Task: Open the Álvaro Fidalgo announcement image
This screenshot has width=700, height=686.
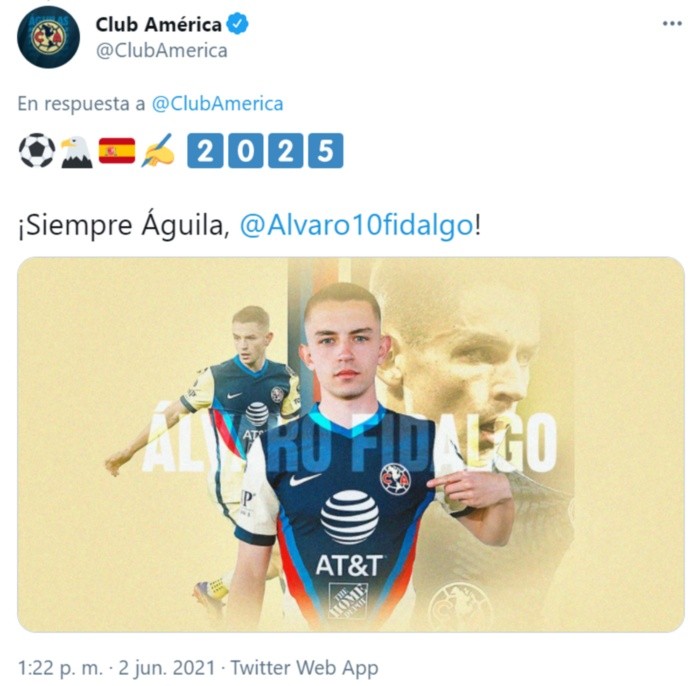Action: pyautogui.click(x=350, y=445)
